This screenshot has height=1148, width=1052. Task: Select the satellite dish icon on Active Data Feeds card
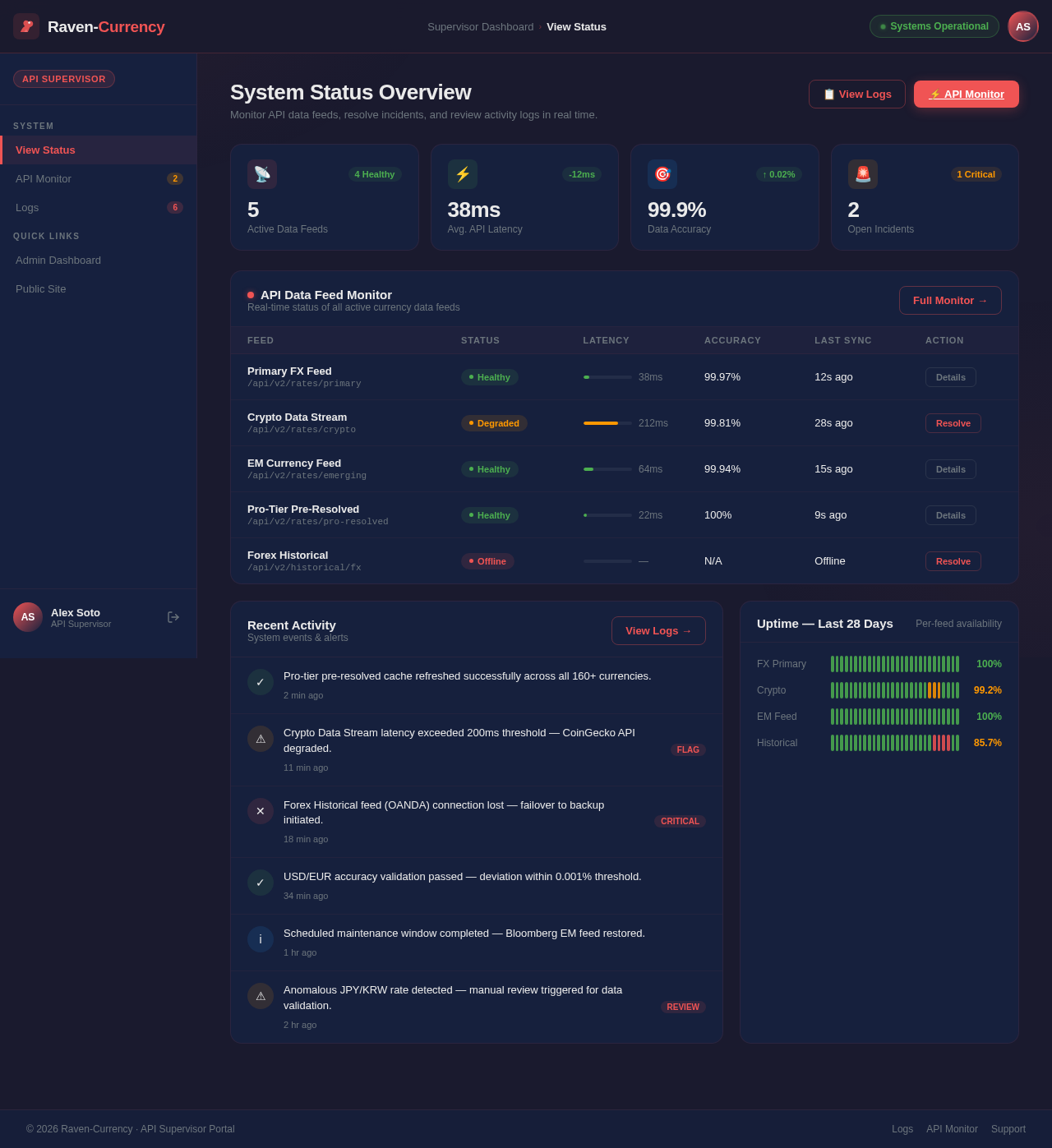(x=262, y=174)
